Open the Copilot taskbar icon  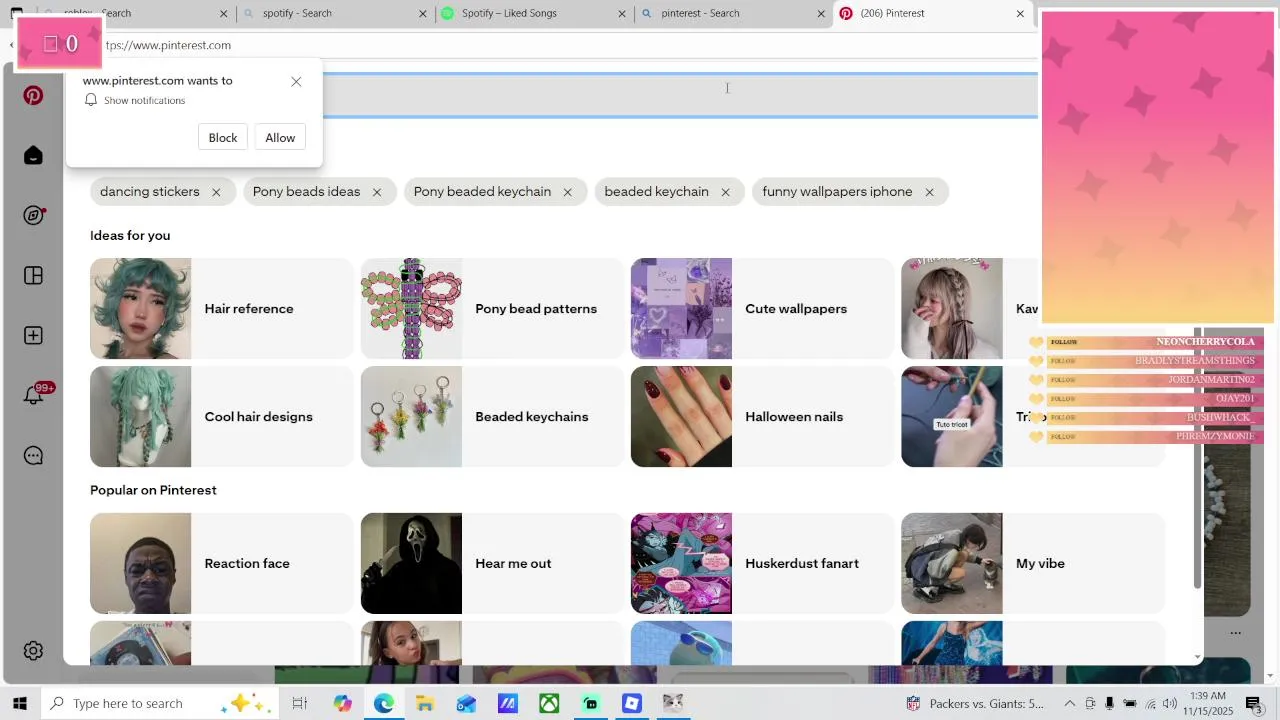pyautogui.click(x=342, y=703)
